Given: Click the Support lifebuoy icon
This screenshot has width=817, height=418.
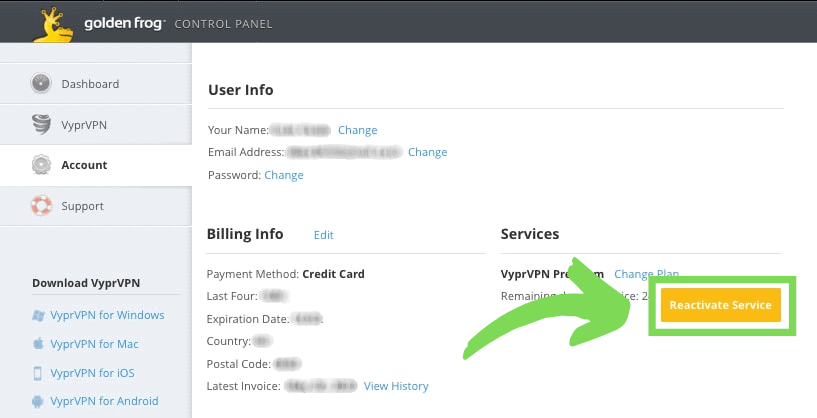Looking at the screenshot, I should 41,205.
